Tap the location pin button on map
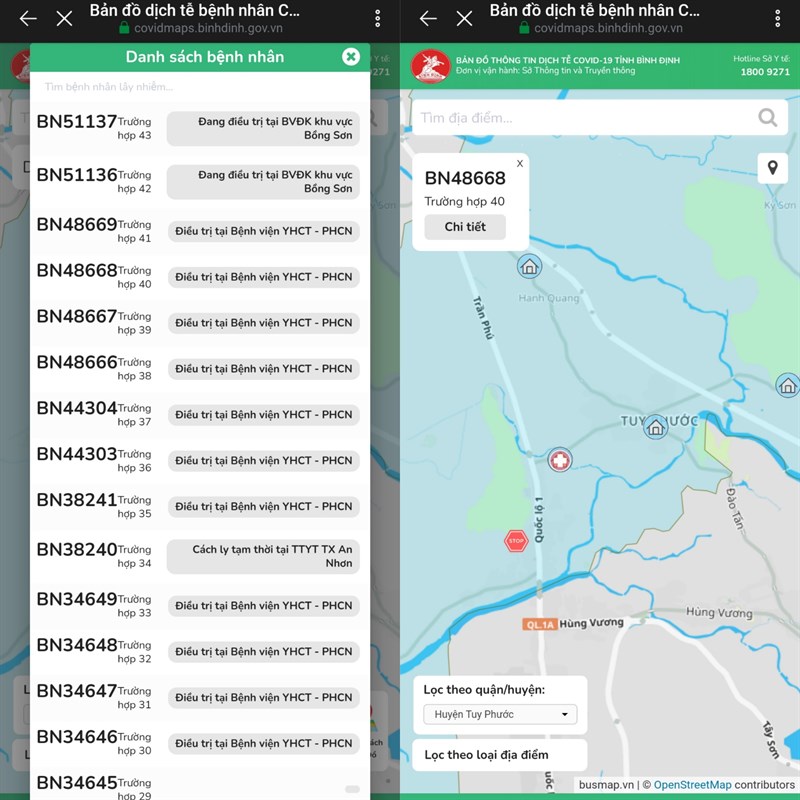The height and width of the screenshot is (800, 800). pos(773,168)
